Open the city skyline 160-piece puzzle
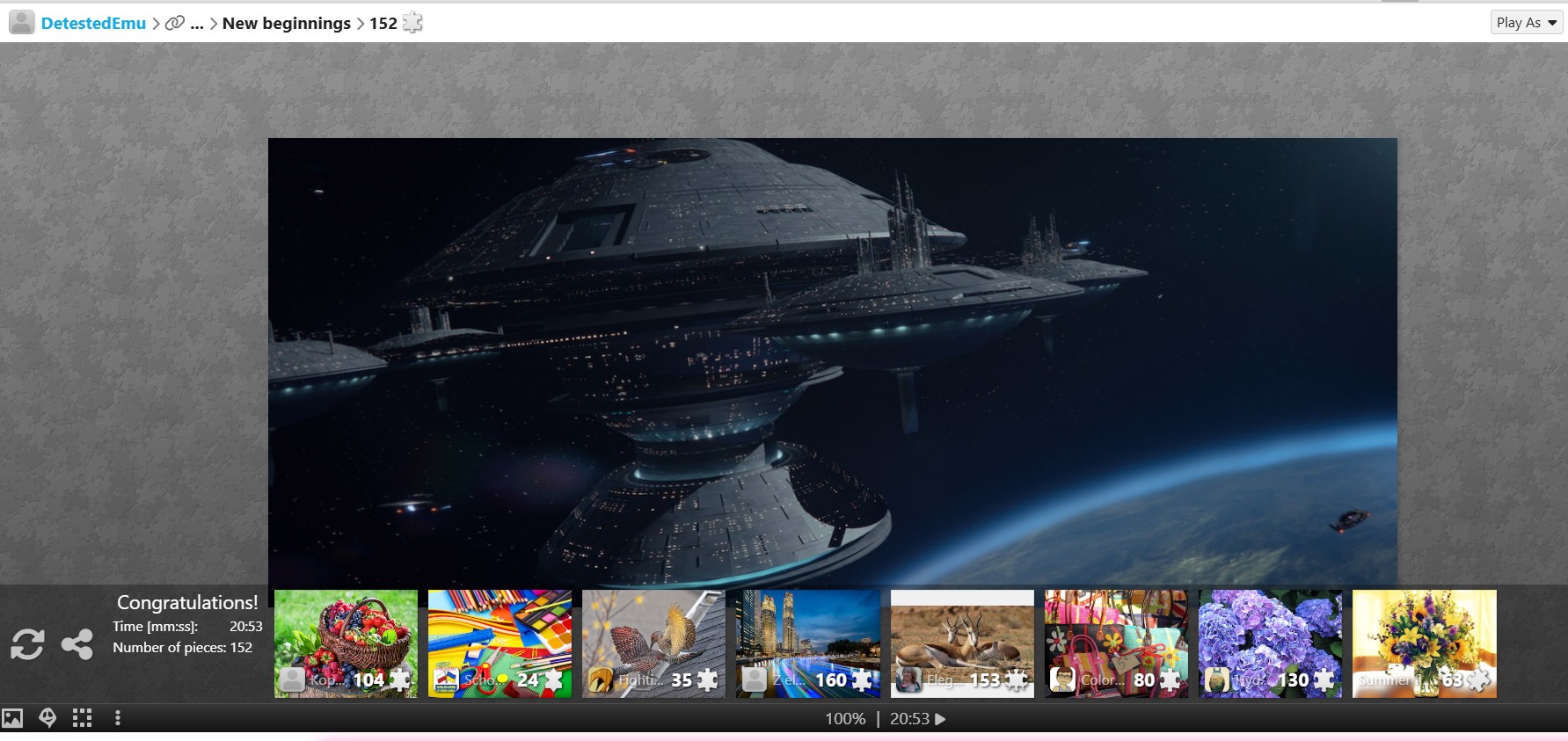1568x741 pixels. (x=807, y=643)
